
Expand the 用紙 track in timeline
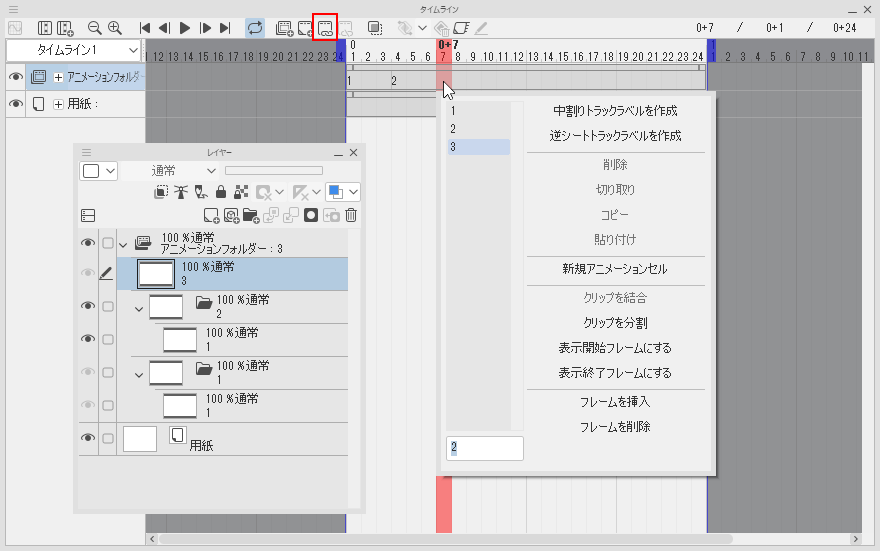point(58,104)
